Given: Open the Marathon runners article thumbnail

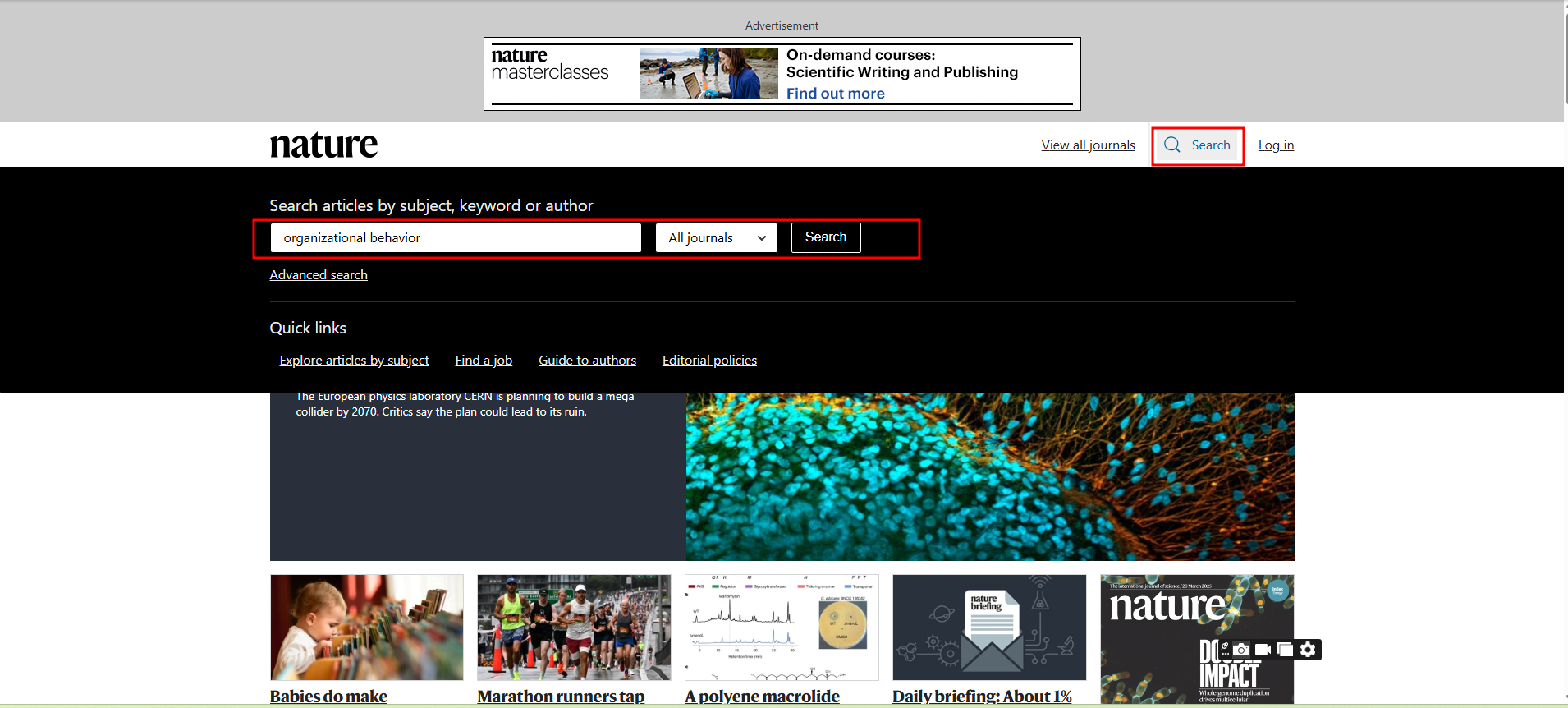Looking at the screenshot, I should 574,628.
